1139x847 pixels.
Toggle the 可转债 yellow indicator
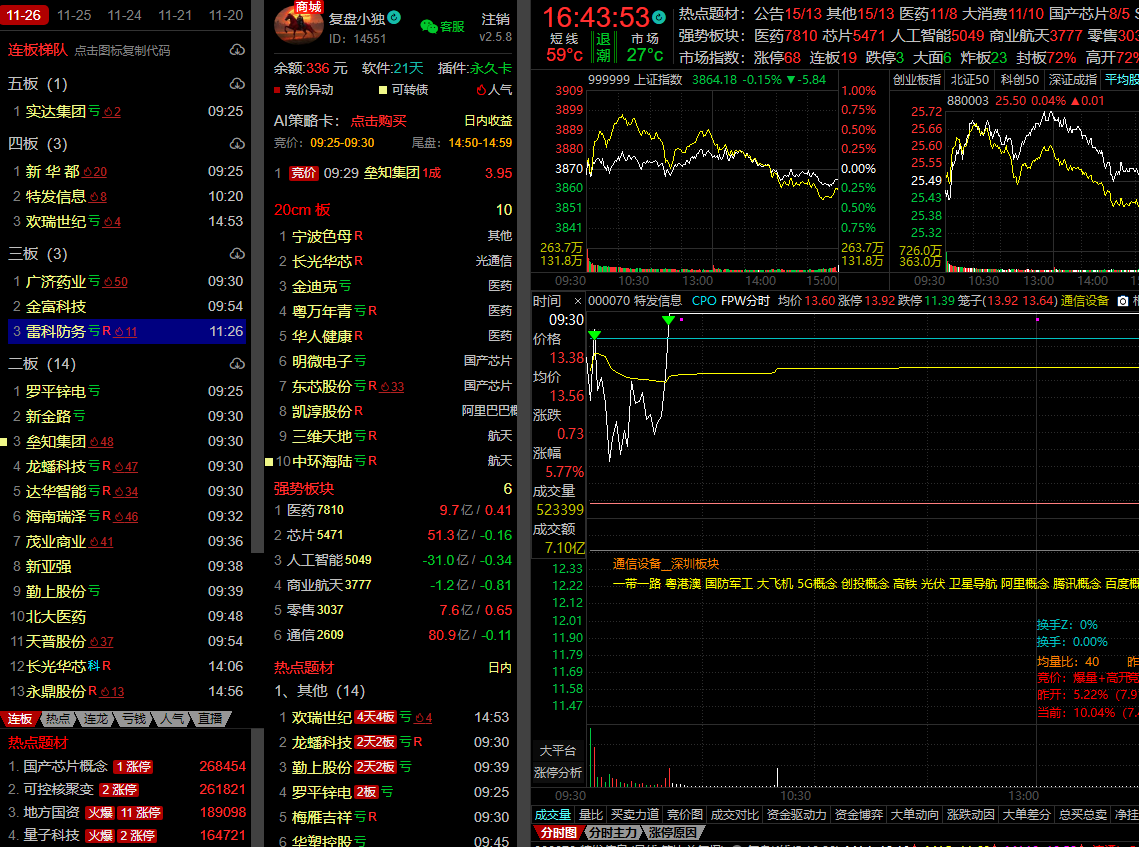tap(382, 90)
